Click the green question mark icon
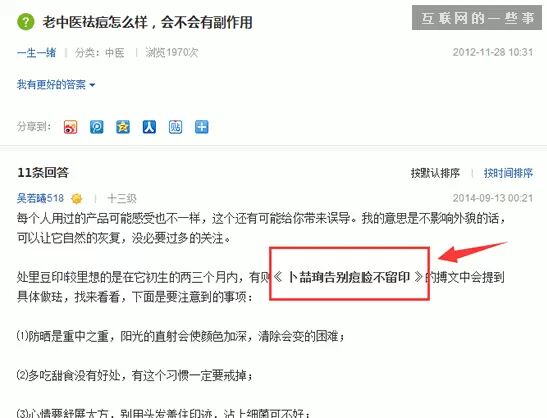This screenshot has width=547, height=418. [25, 22]
